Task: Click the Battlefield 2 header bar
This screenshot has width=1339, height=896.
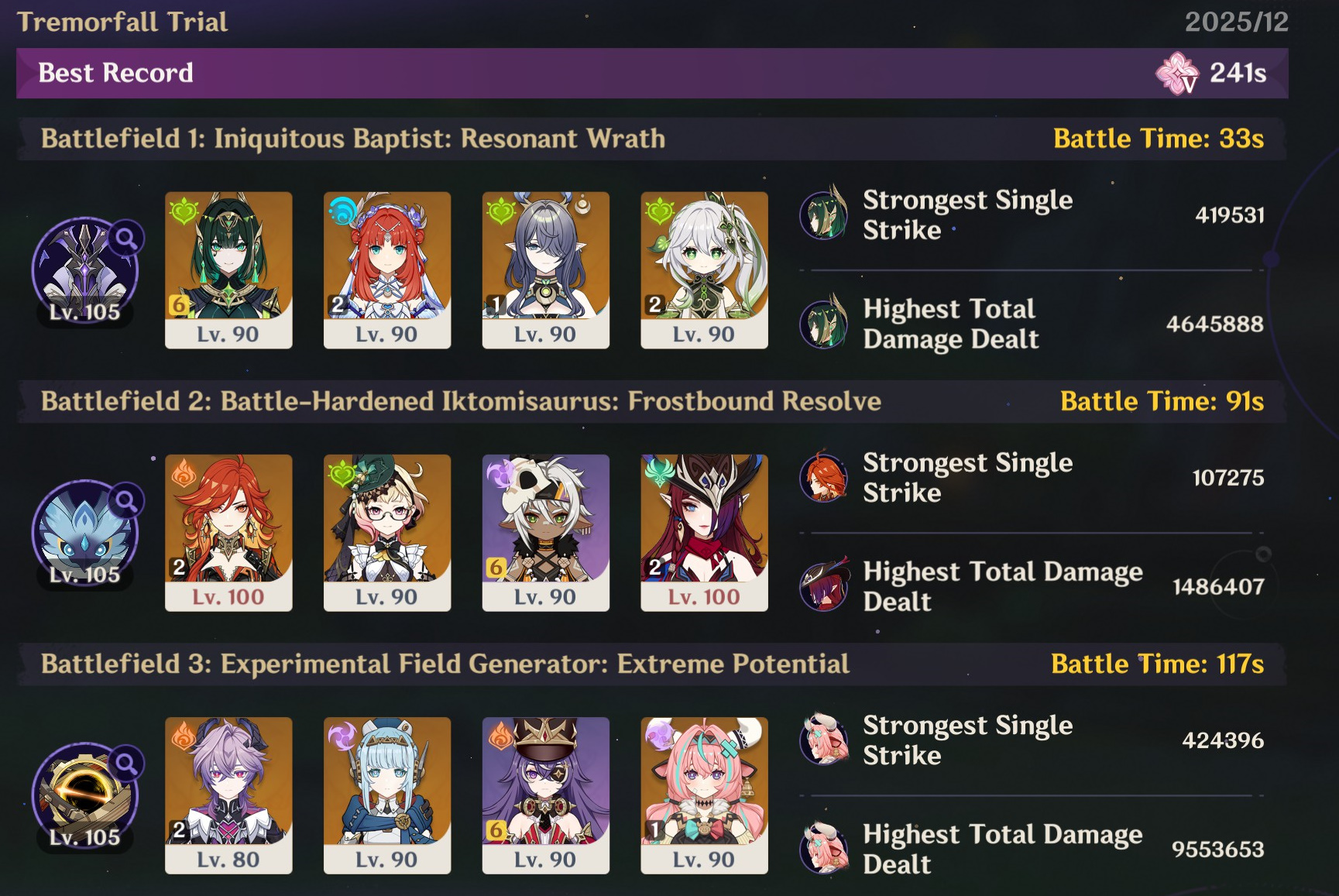Action: 652,401
